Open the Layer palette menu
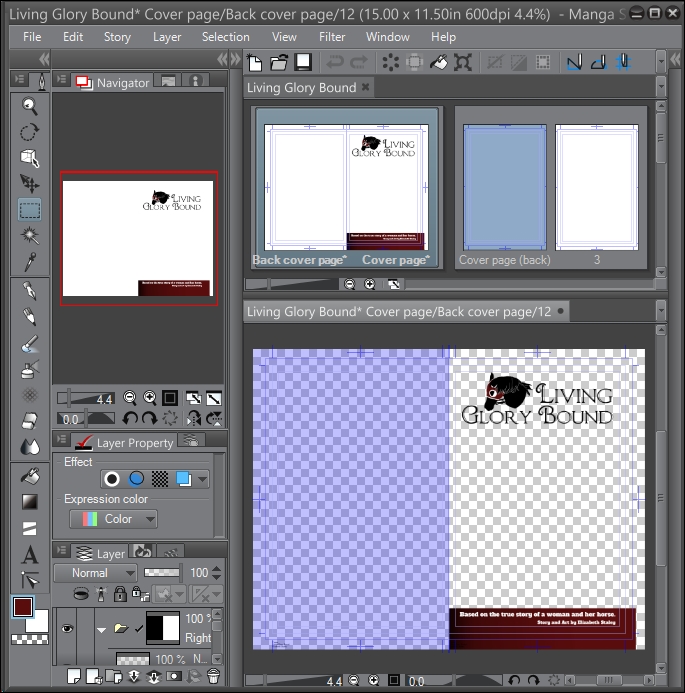The width and height of the screenshot is (685, 693). pyautogui.click(x=61, y=551)
